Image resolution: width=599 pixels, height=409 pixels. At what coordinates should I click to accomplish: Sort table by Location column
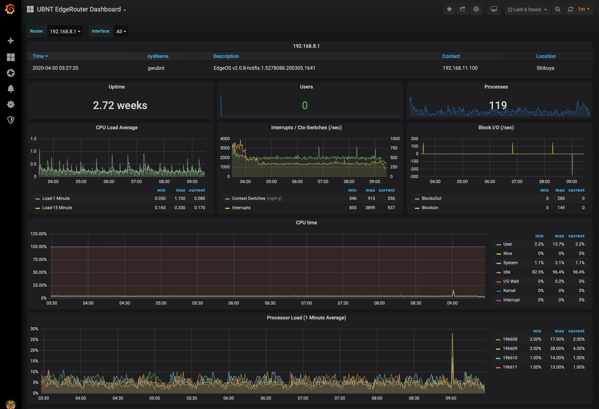pyautogui.click(x=546, y=56)
